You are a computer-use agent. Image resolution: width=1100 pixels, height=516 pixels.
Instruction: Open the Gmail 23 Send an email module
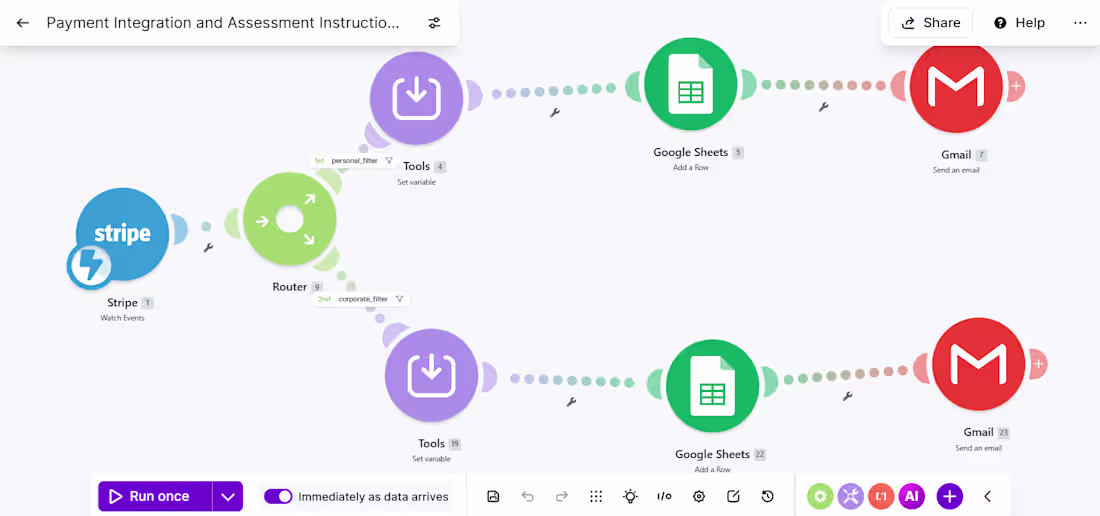[x=979, y=365]
